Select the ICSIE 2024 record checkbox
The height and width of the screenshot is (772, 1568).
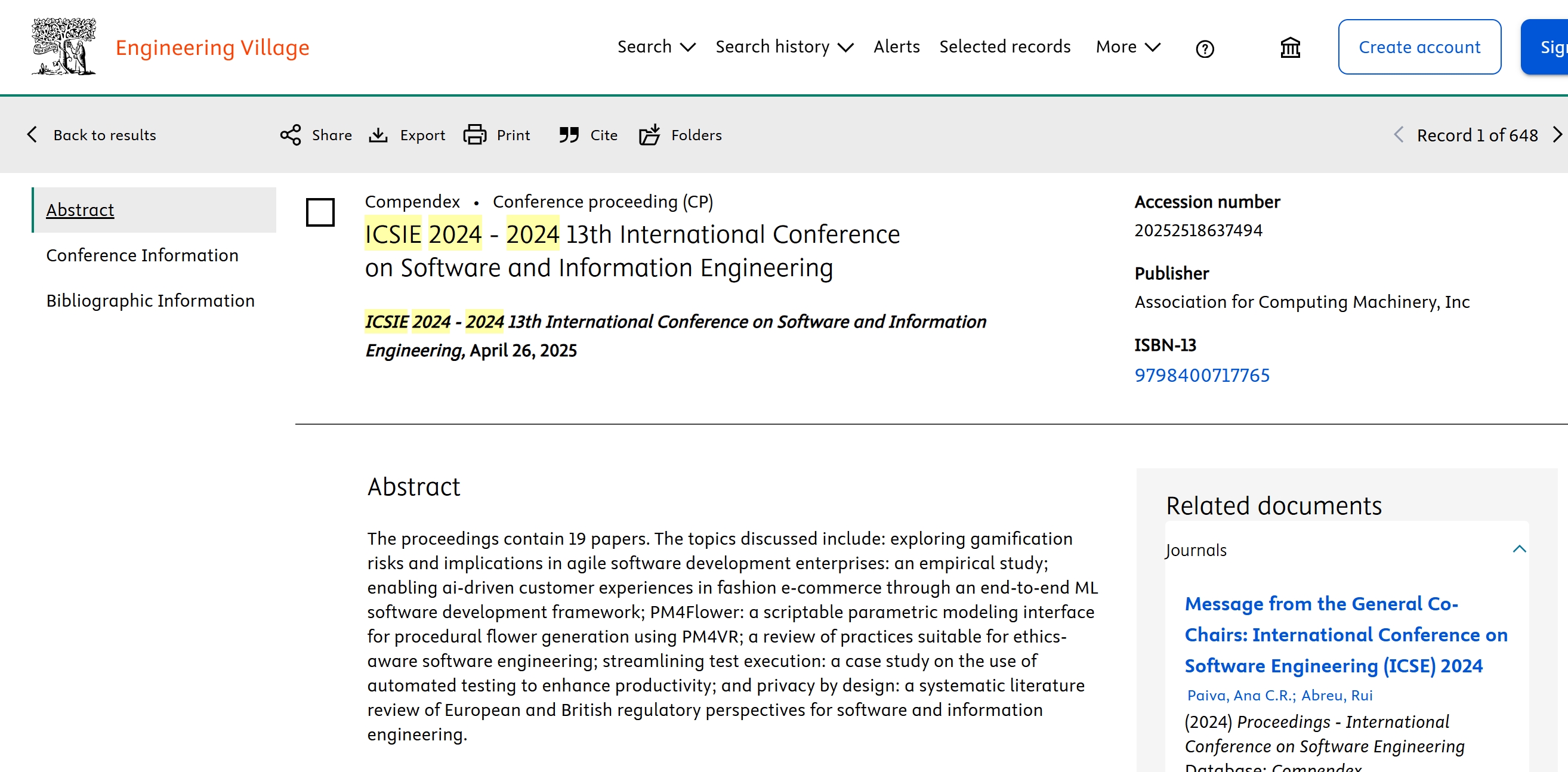point(320,212)
